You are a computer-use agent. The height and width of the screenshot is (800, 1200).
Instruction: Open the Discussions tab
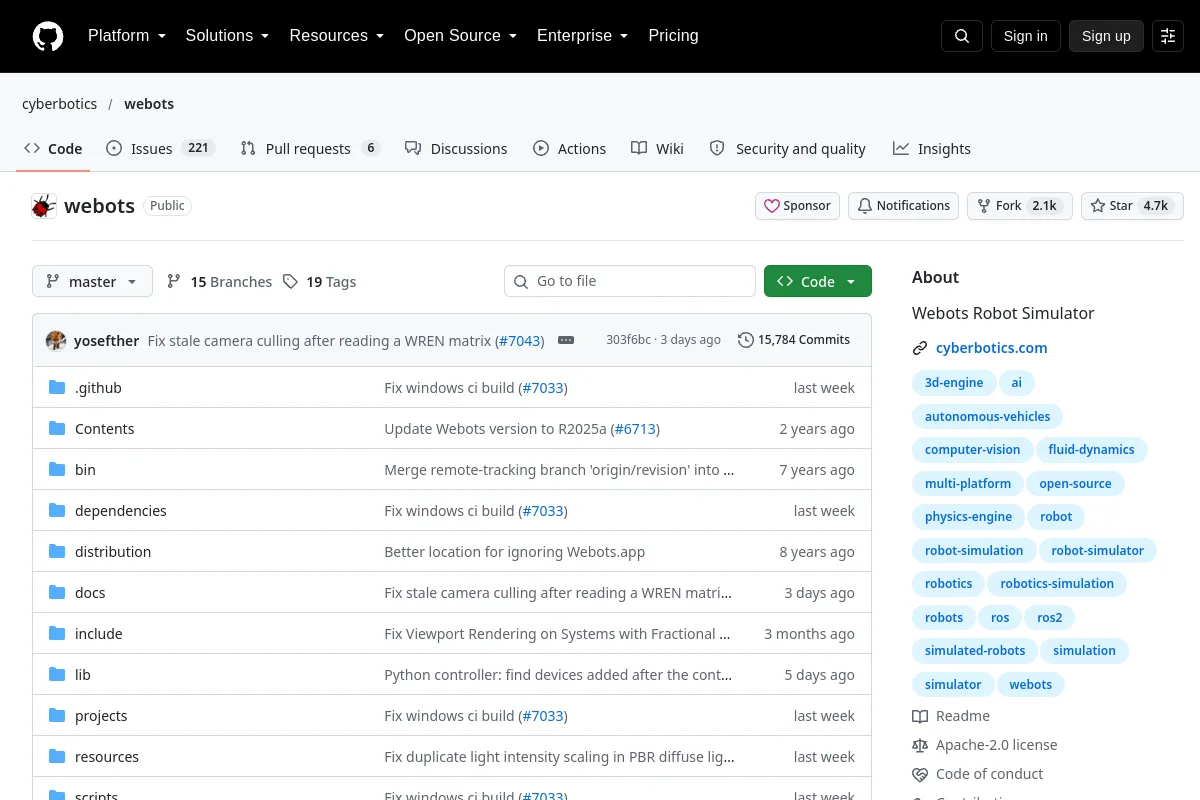coord(456,148)
